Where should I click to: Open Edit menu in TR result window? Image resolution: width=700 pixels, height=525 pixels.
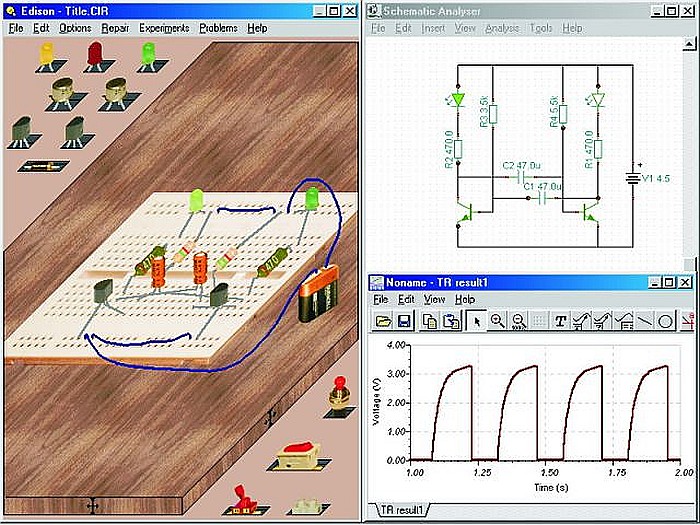406,299
